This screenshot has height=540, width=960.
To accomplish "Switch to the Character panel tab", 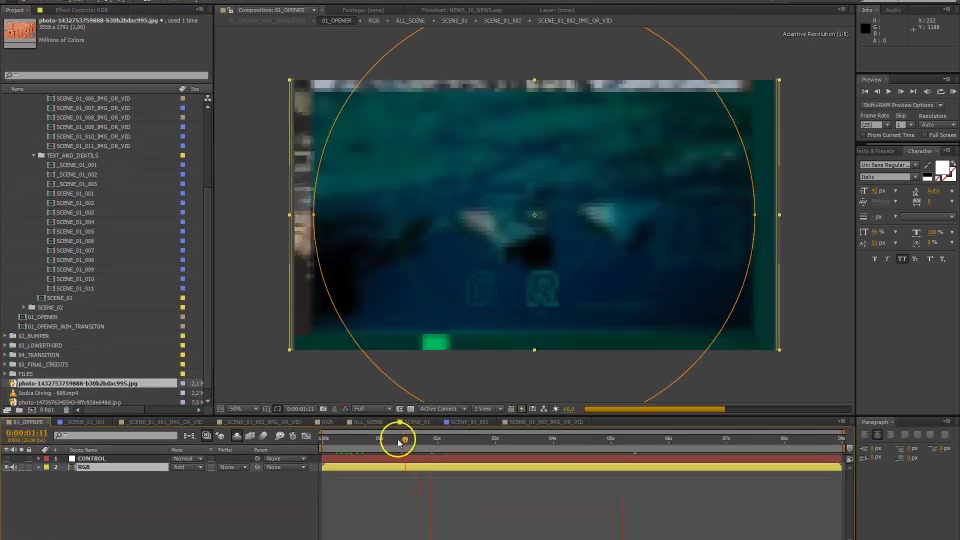I will click(x=919, y=151).
